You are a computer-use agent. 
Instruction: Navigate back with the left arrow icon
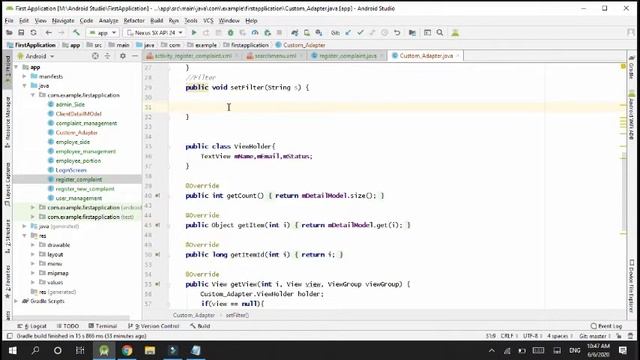click(49, 33)
